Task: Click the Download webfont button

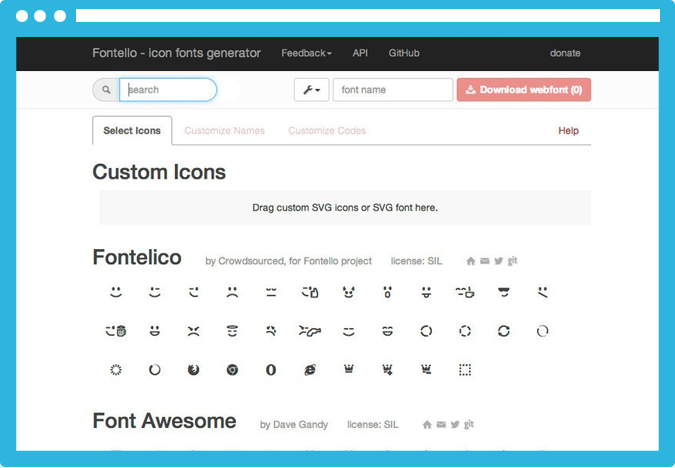Action: (x=524, y=90)
